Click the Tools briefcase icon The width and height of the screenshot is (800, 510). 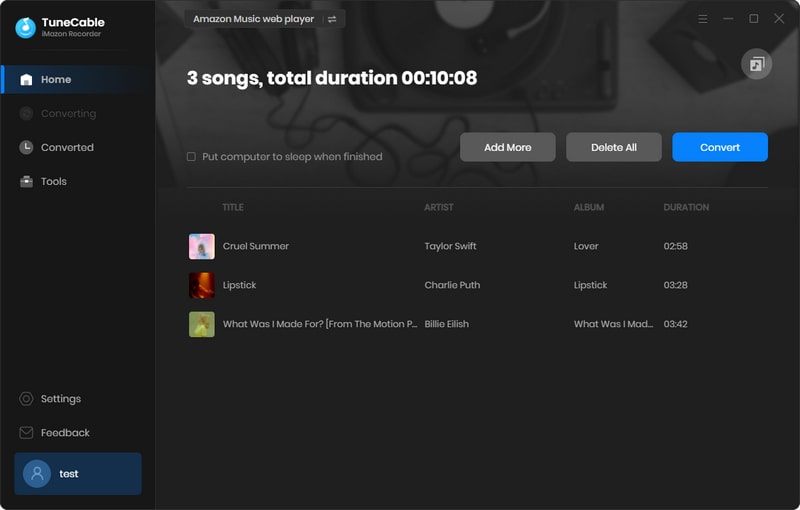click(26, 182)
